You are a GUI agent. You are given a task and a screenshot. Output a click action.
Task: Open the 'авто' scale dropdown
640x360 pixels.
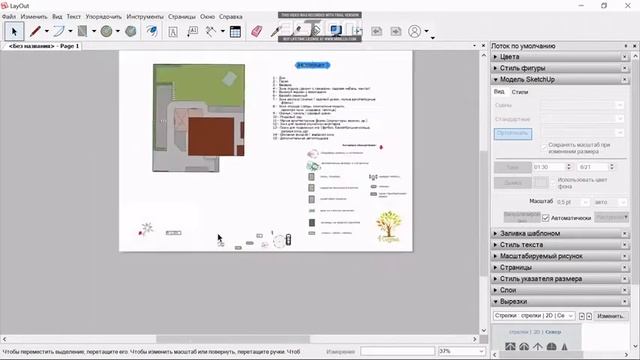[610, 202]
